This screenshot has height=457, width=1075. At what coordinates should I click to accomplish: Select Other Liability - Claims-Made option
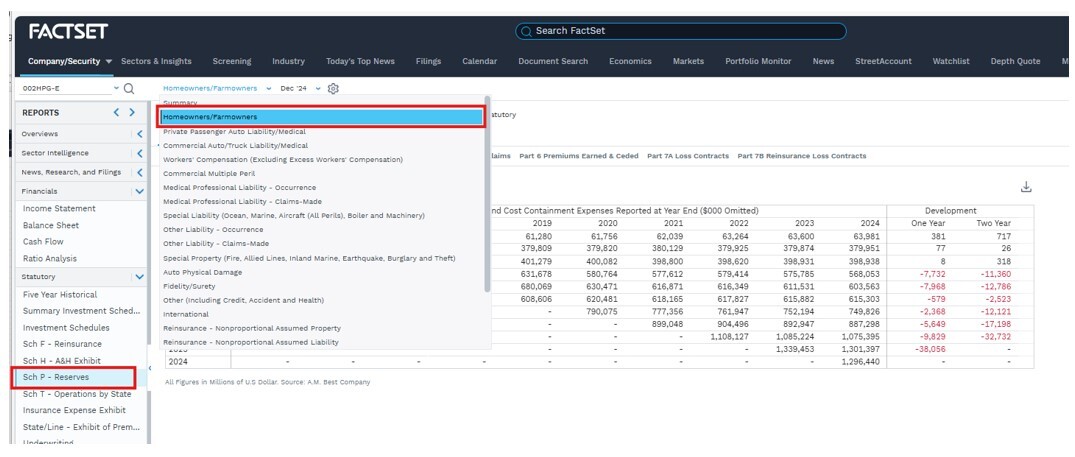click(x=216, y=244)
